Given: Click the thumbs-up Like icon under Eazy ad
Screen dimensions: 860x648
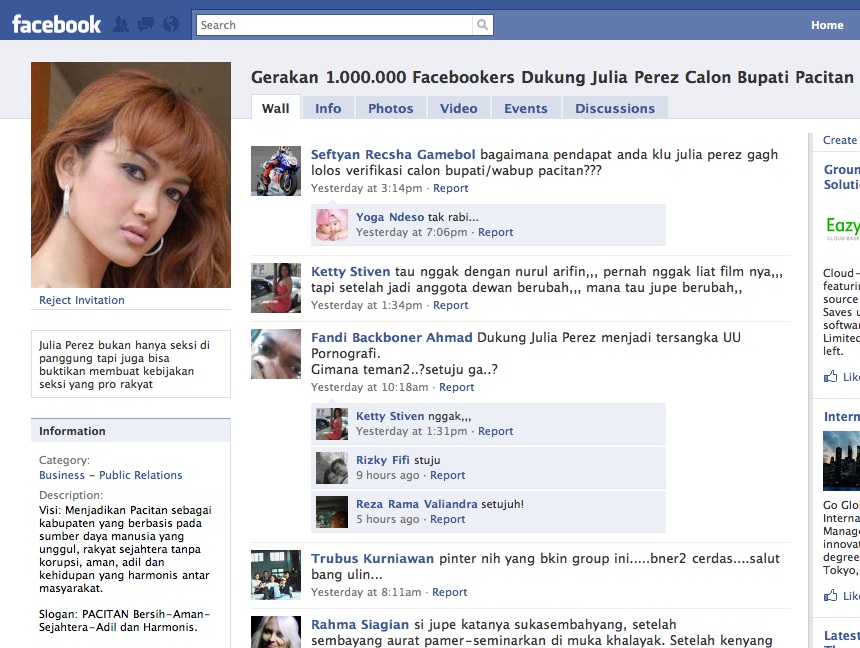Looking at the screenshot, I should 830,377.
